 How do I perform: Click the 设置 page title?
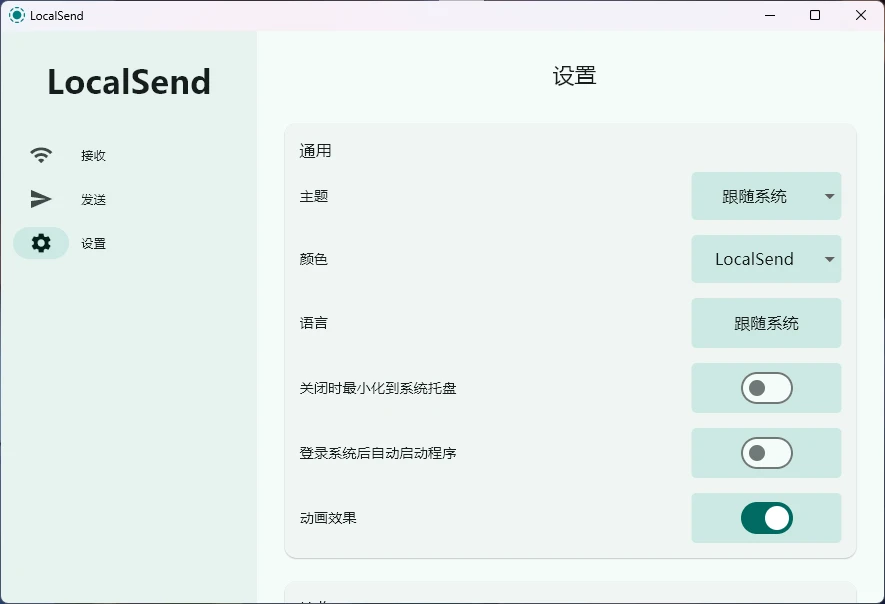(574, 76)
